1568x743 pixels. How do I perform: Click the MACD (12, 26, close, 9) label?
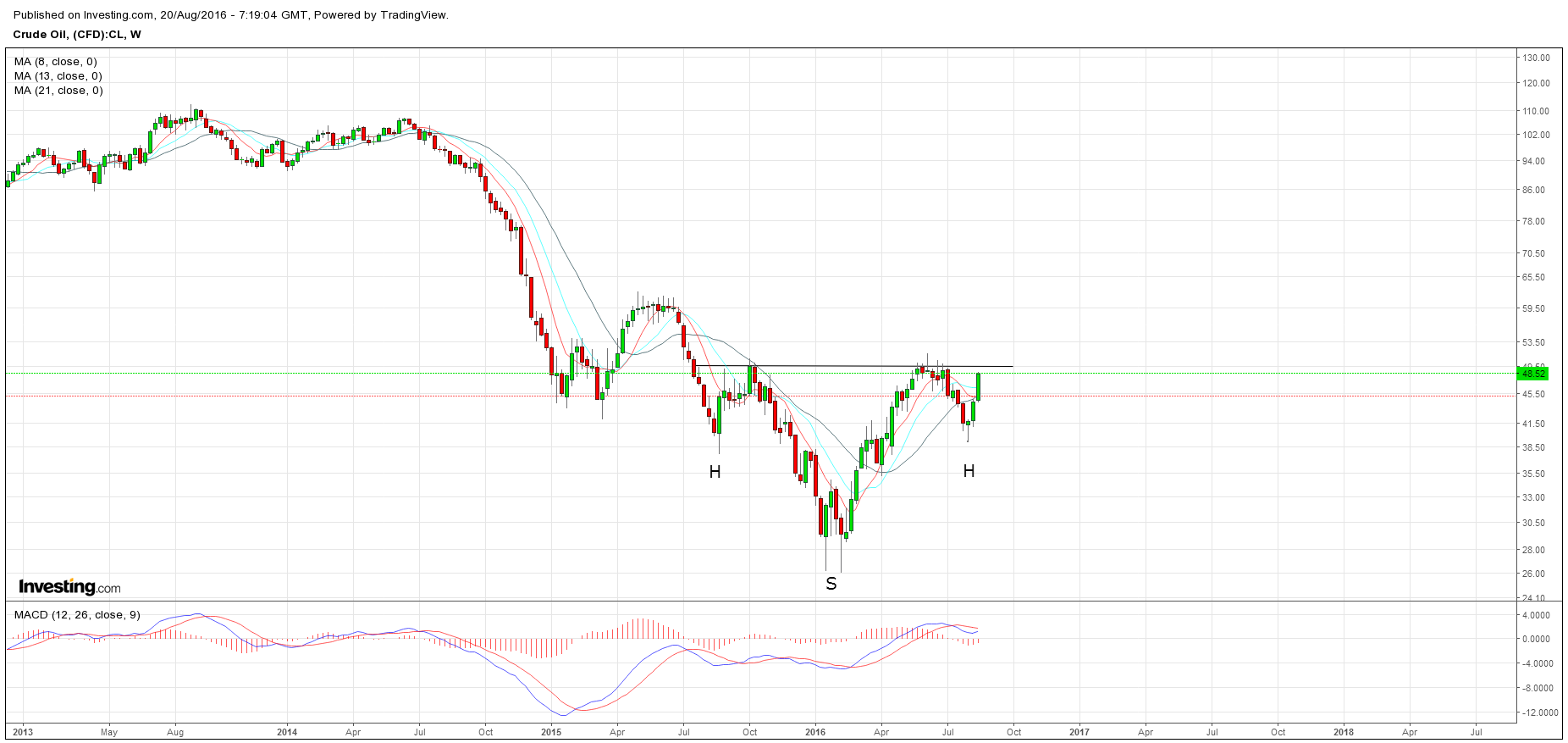[x=77, y=615]
